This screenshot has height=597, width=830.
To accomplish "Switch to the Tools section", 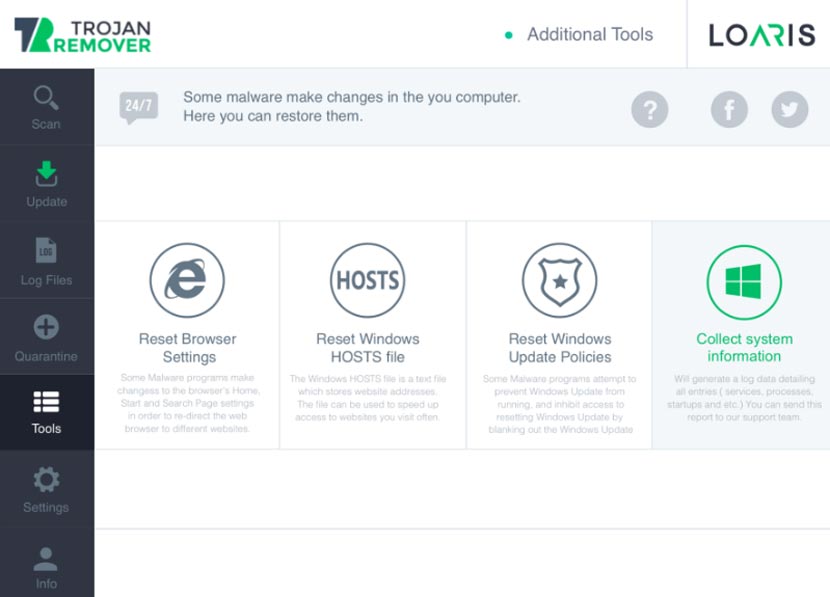I will tap(46, 414).
